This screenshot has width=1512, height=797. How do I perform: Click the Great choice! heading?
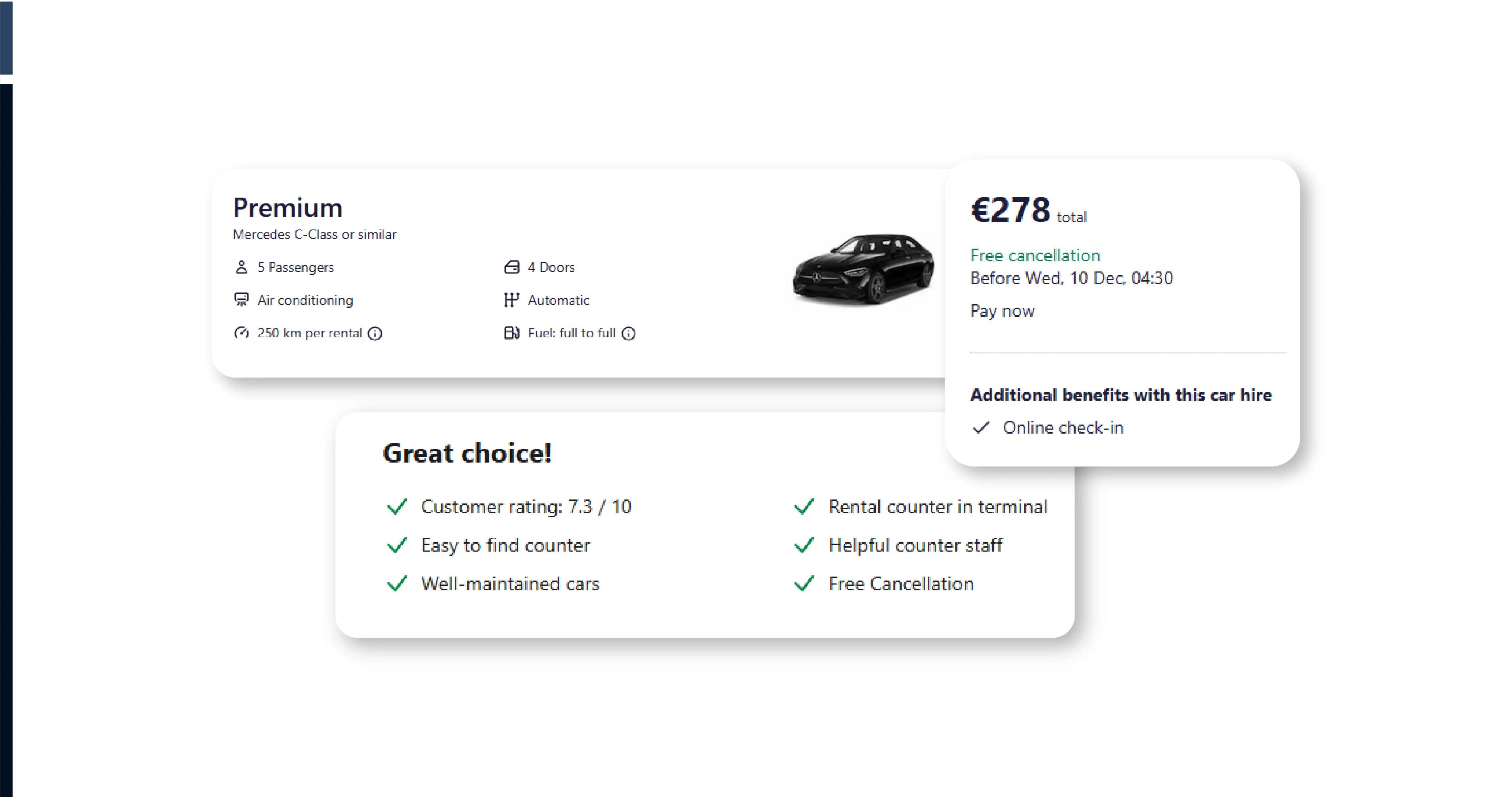pos(467,453)
